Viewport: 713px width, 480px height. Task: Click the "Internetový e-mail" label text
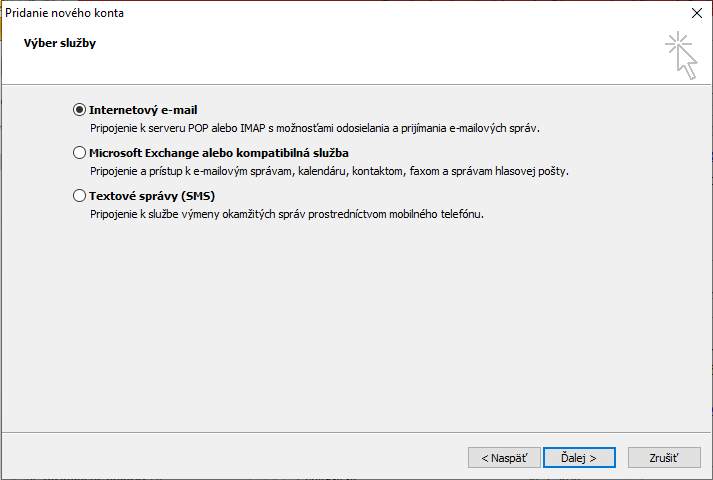click(150, 110)
